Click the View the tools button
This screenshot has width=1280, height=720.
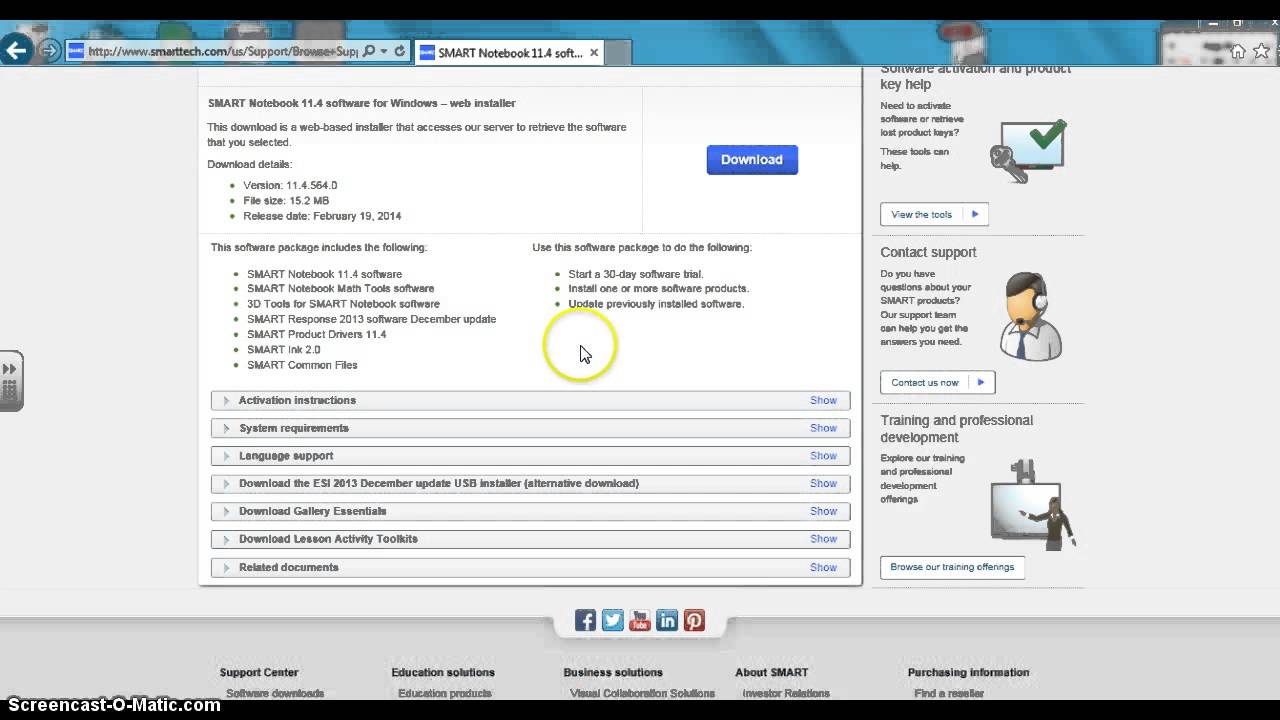click(x=934, y=214)
